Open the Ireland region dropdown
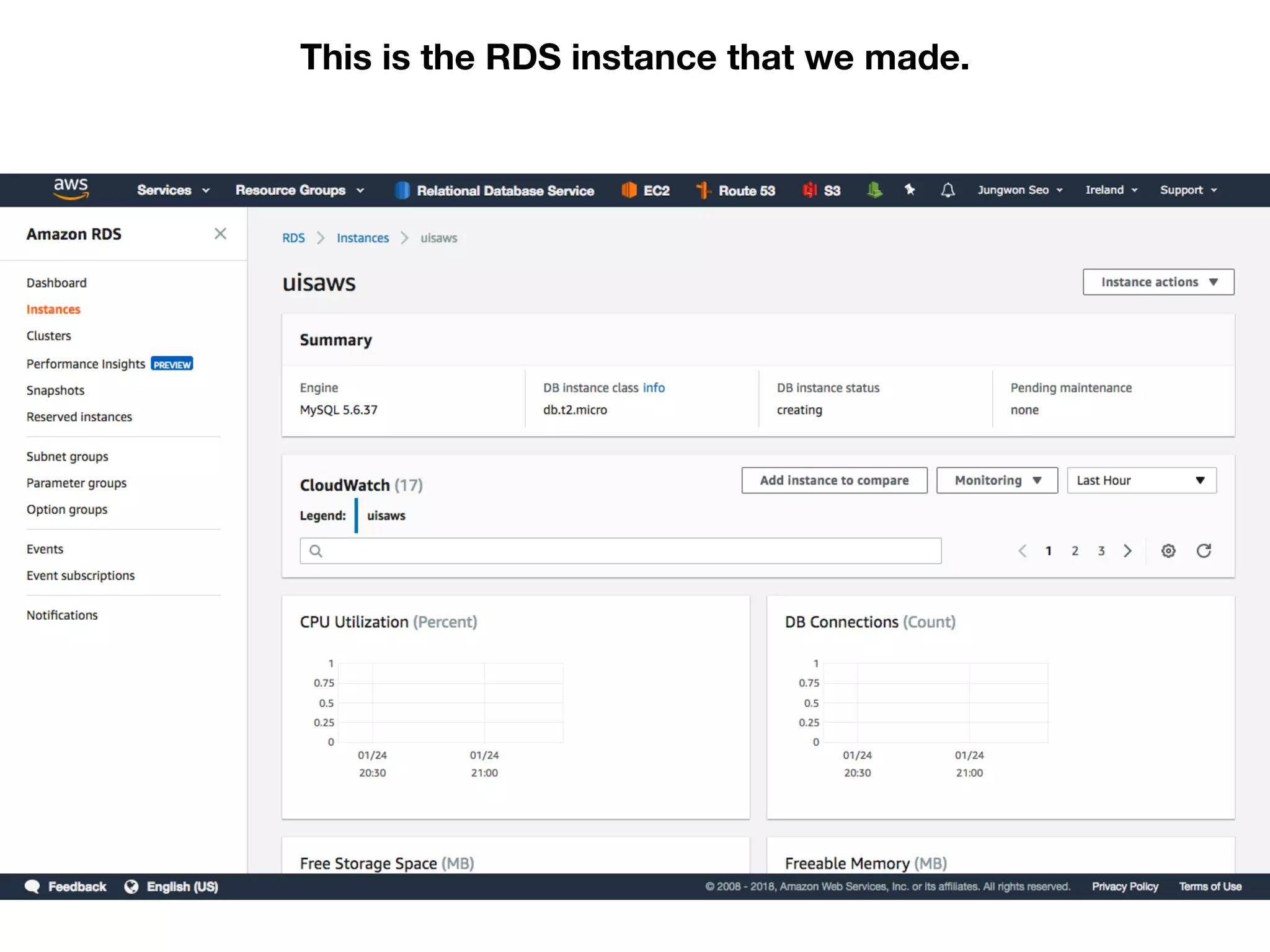 click(1111, 190)
